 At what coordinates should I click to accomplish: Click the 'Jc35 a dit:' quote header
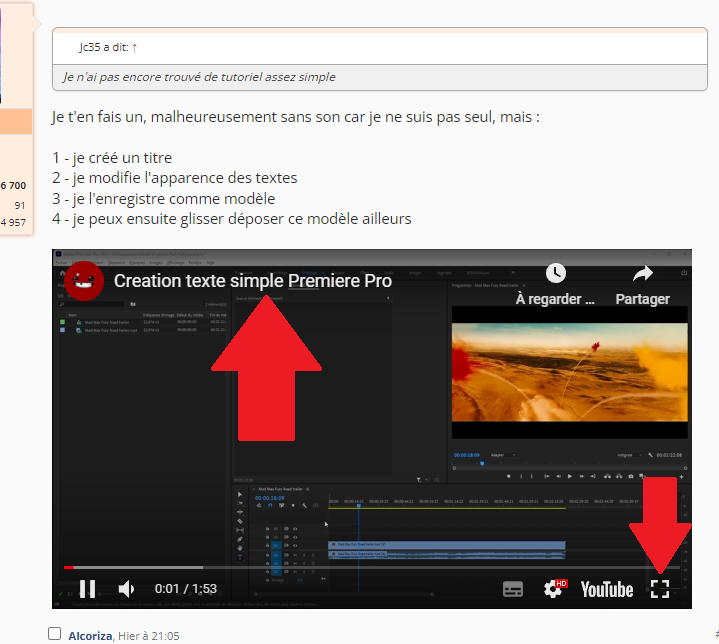(x=104, y=47)
